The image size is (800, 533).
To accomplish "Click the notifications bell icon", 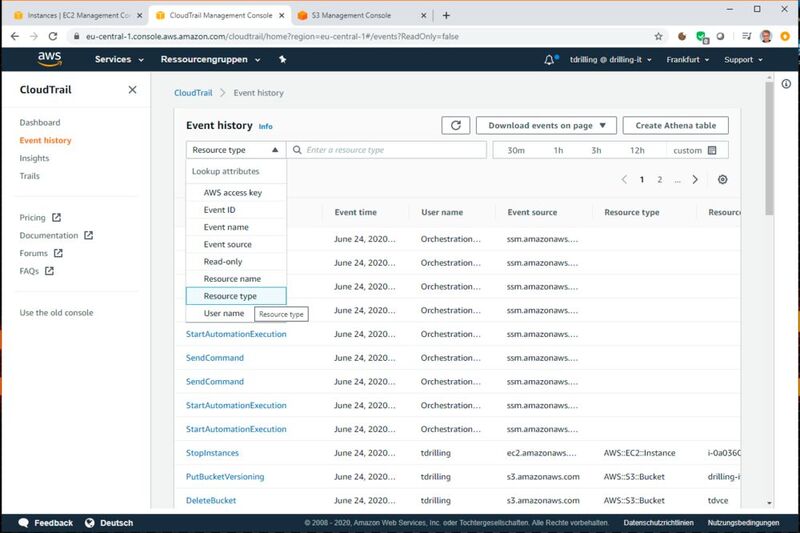I will point(550,59).
